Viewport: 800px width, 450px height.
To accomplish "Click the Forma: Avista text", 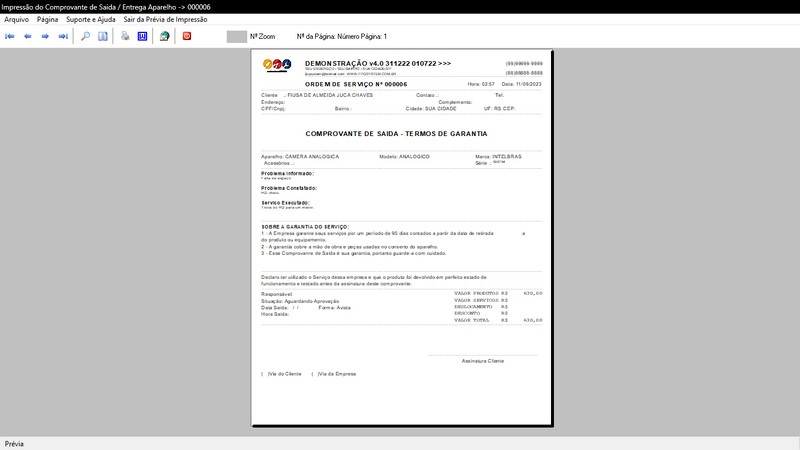I will coord(334,308).
